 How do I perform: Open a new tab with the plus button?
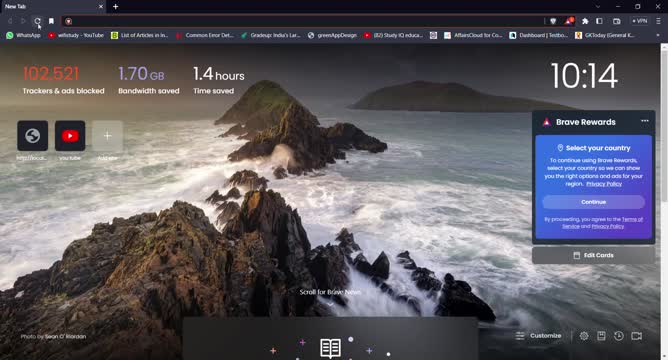point(115,6)
